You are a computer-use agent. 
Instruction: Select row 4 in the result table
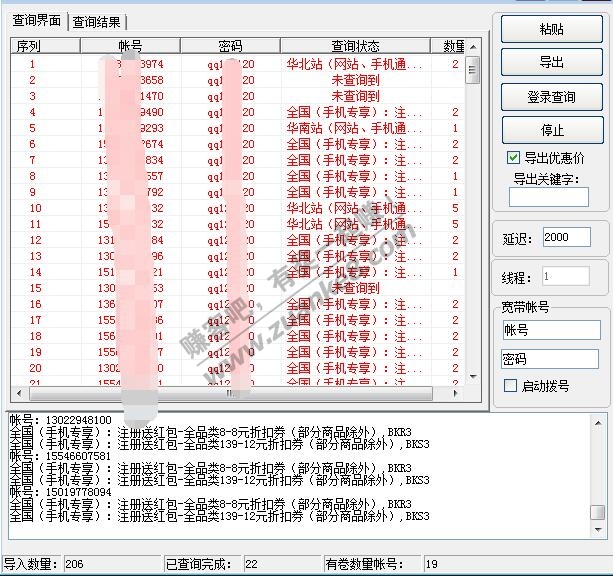(238, 112)
